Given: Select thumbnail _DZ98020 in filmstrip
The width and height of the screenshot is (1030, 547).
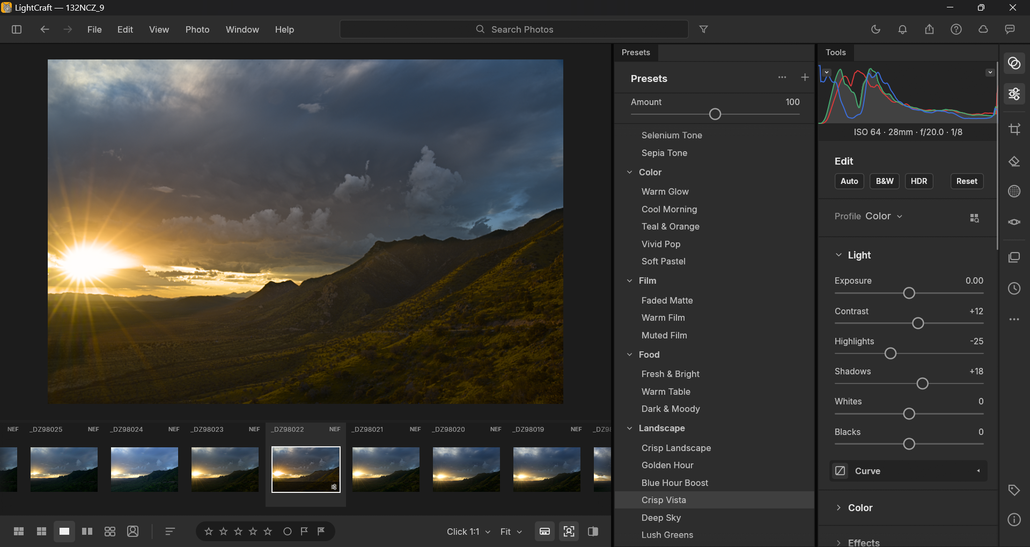Looking at the screenshot, I should [x=466, y=470].
